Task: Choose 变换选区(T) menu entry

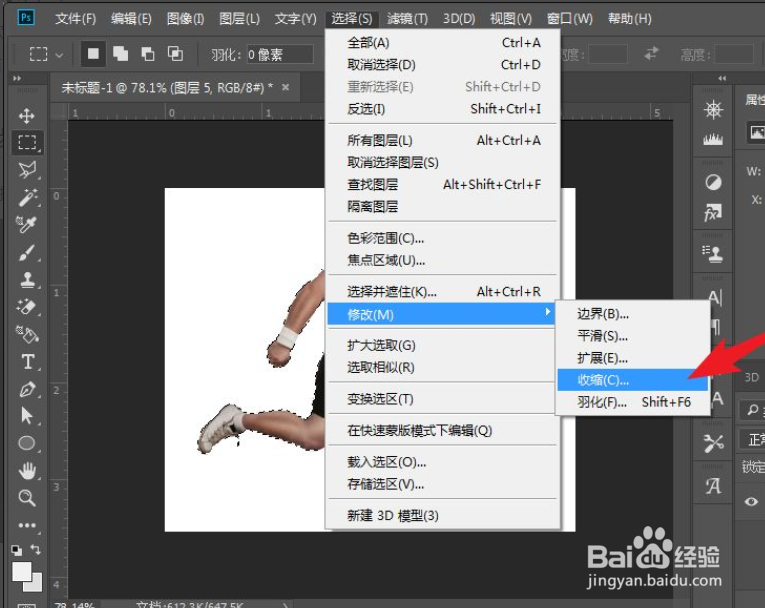Action: [443, 399]
